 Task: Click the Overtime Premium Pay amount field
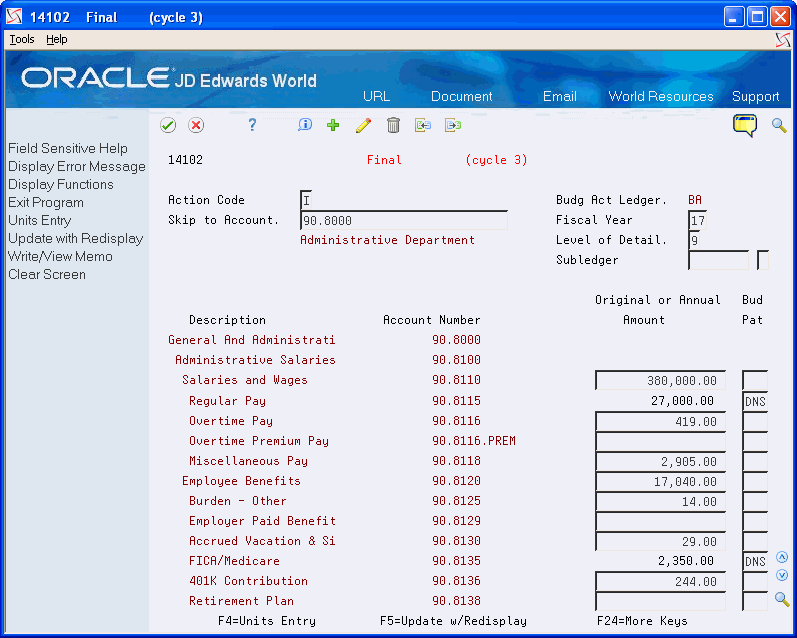click(x=660, y=441)
